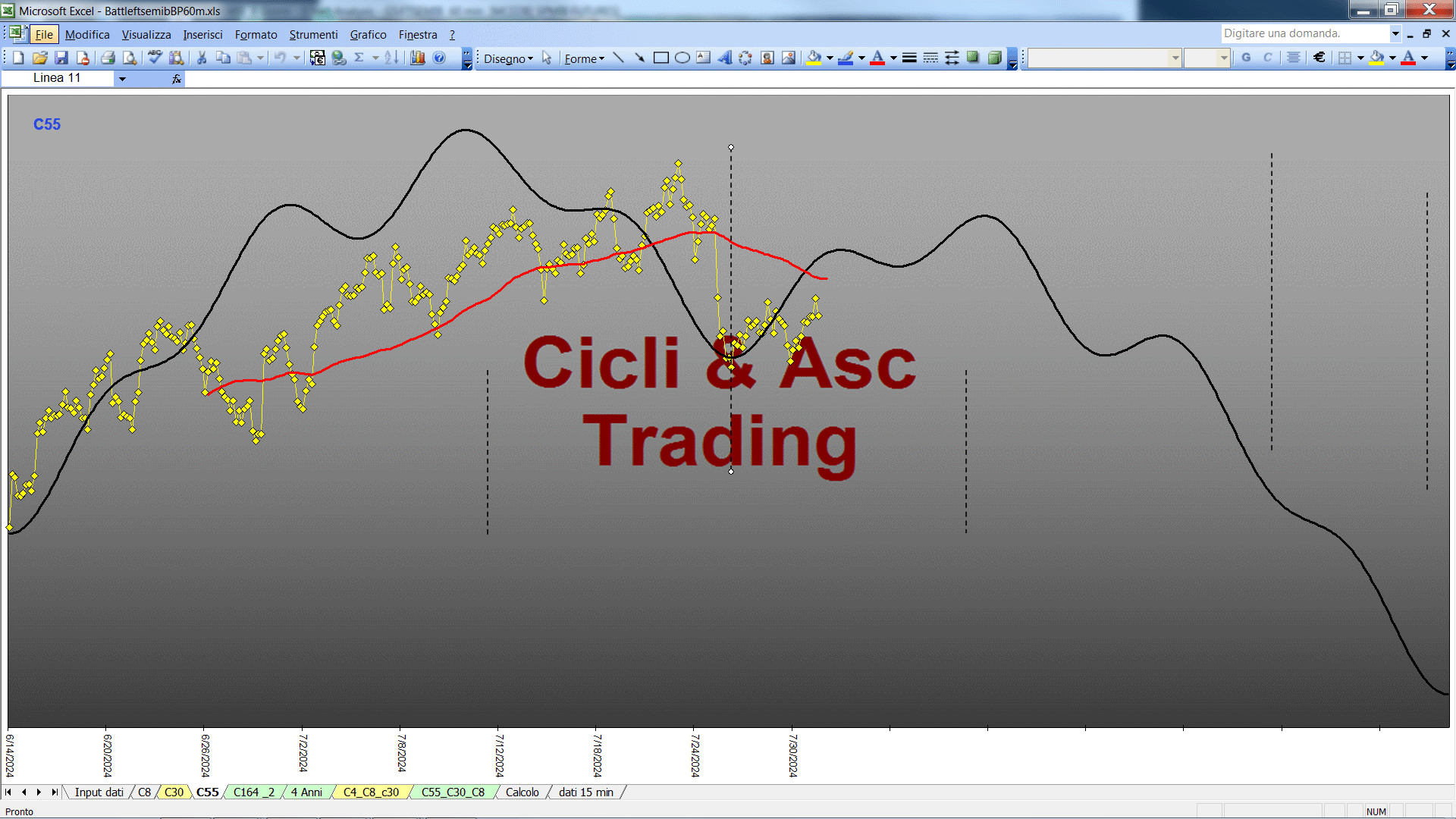1456x819 pixels.
Task: Open the Strumenti menu
Action: click(x=313, y=35)
